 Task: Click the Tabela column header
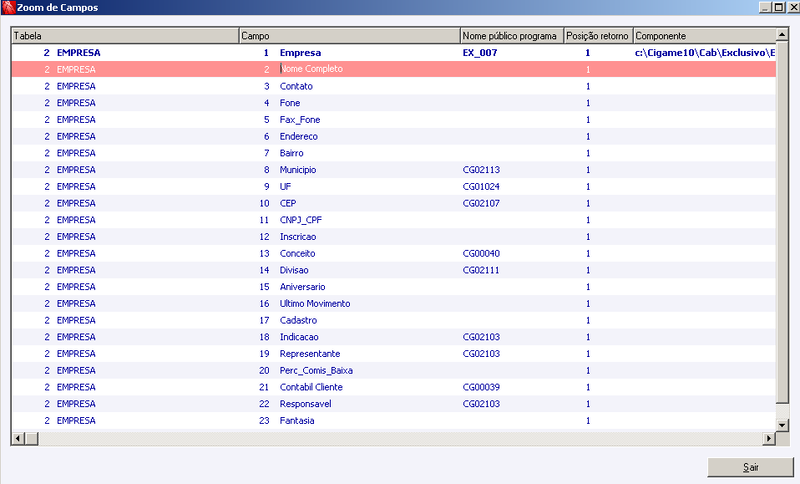point(126,36)
